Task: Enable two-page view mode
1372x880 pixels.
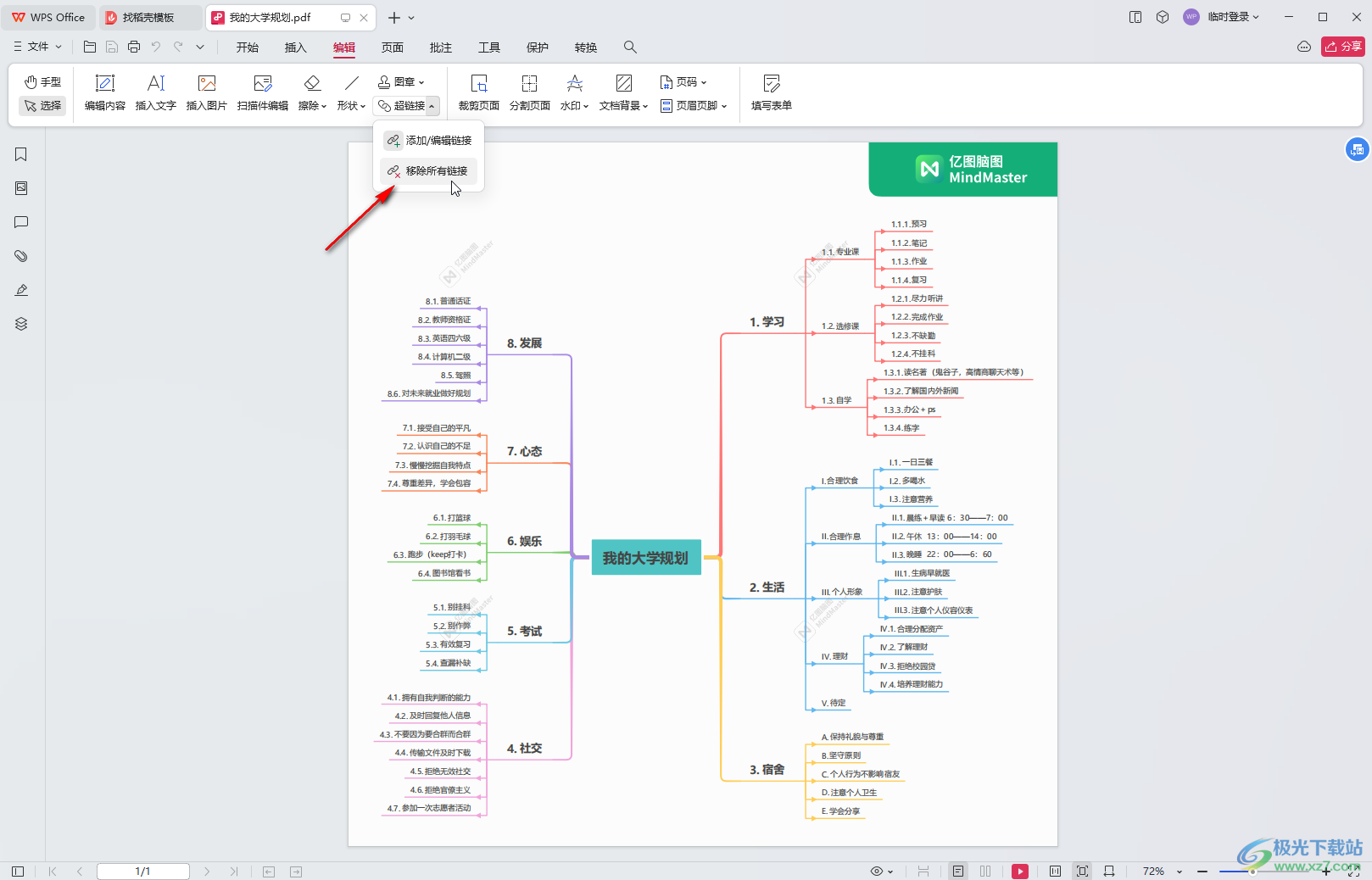Action: [x=985, y=871]
